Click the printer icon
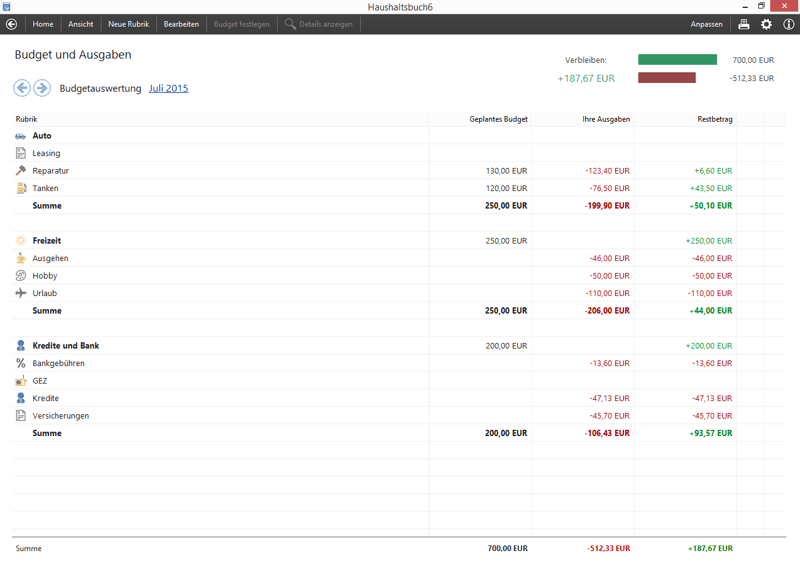800x575 pixels. (x=743, y=24)
